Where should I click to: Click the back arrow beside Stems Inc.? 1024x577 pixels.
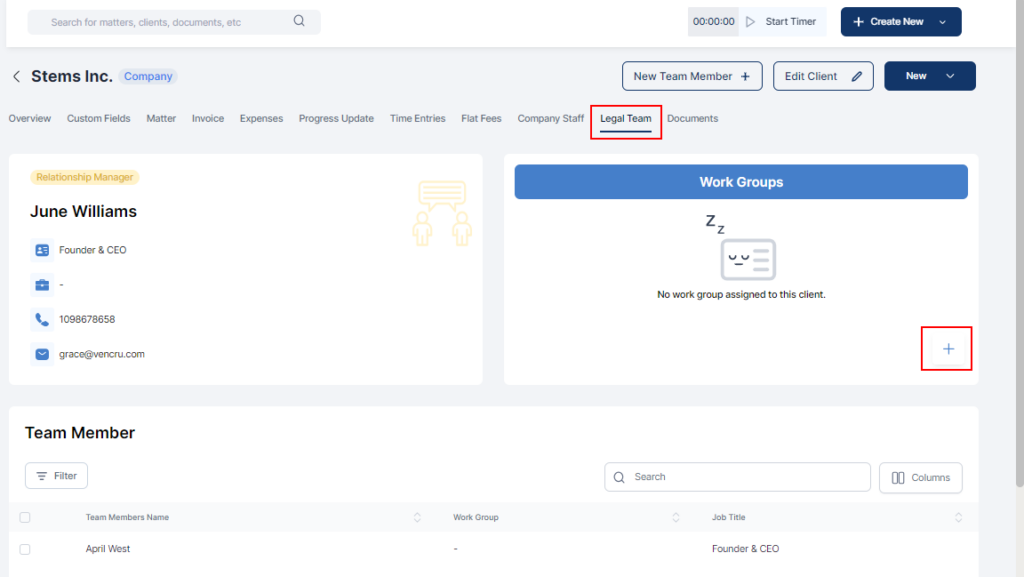coord(16,77)
